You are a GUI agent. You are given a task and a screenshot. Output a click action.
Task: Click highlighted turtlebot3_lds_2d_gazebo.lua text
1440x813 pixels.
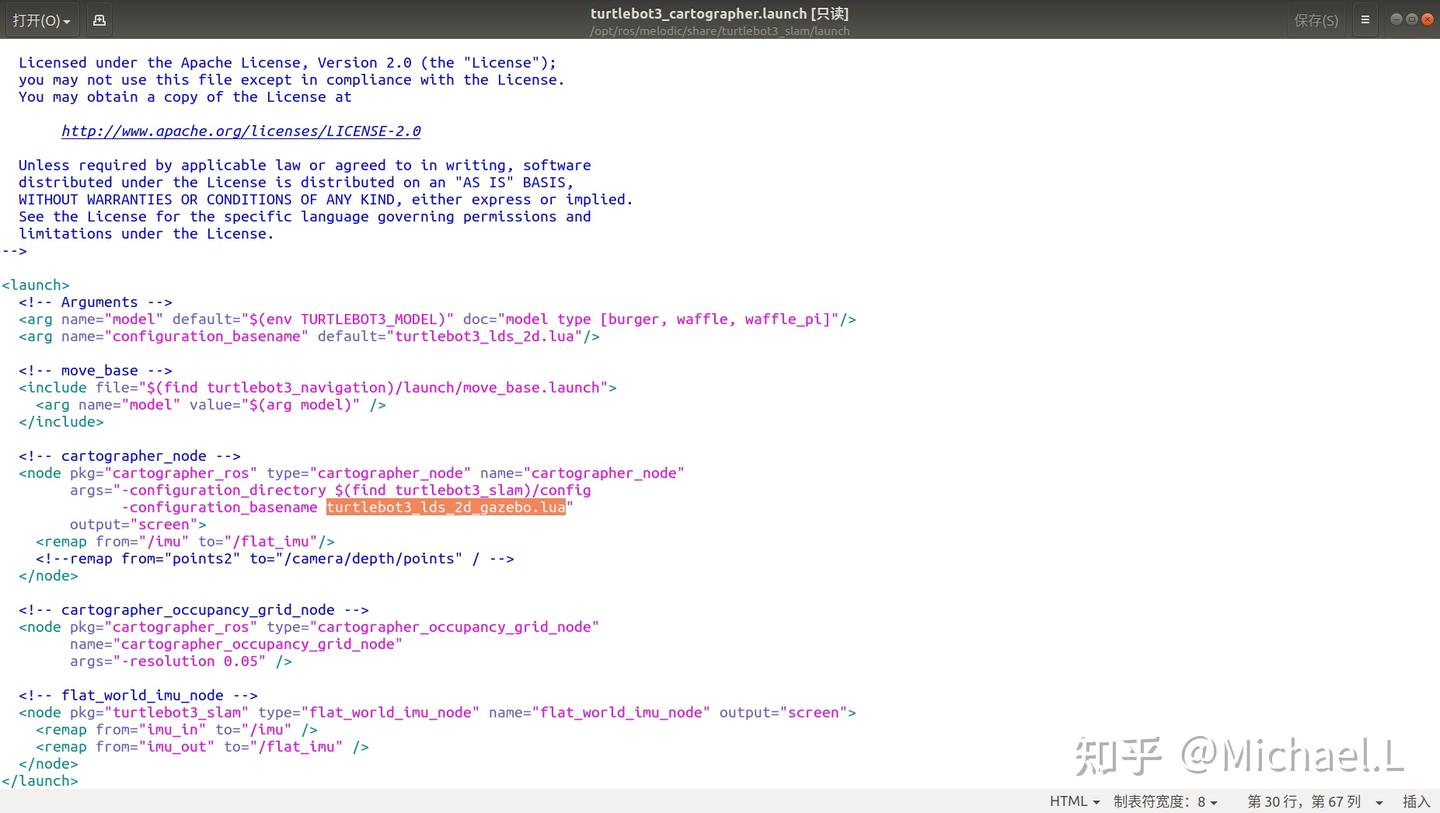[x=446, y=507]
